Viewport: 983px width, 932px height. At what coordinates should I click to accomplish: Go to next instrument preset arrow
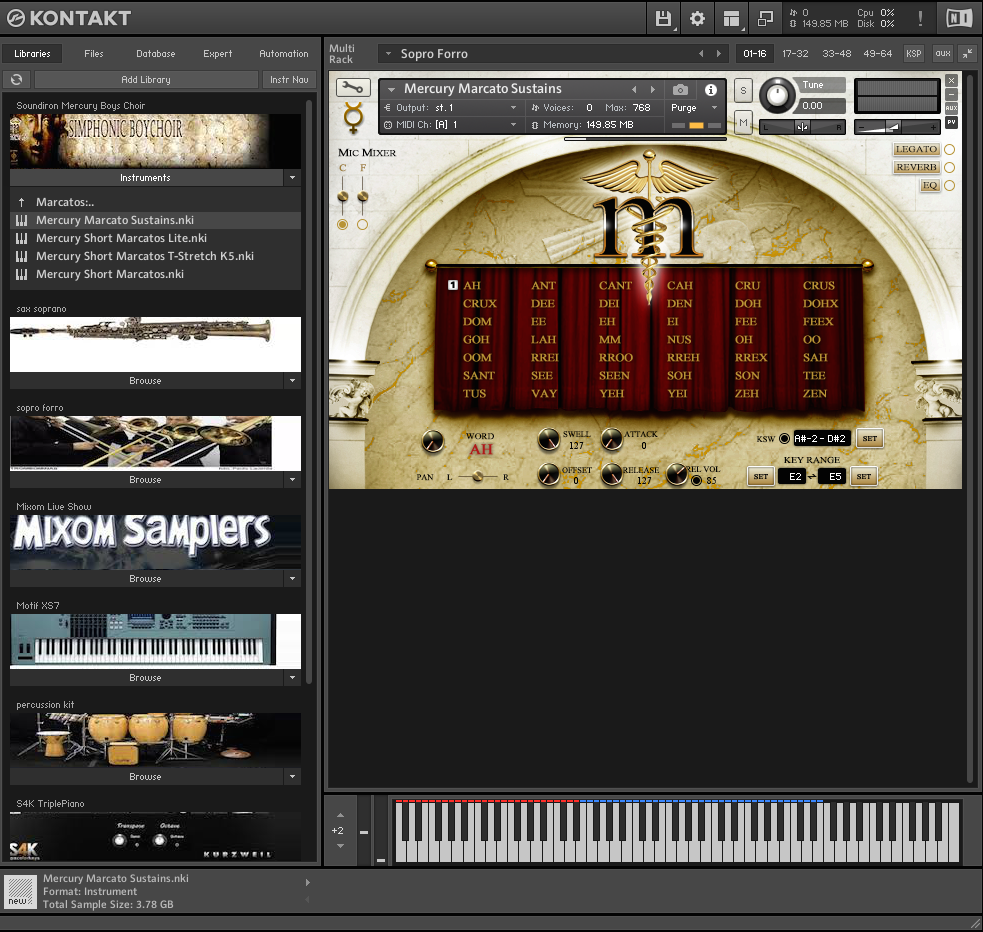[653, 90]
